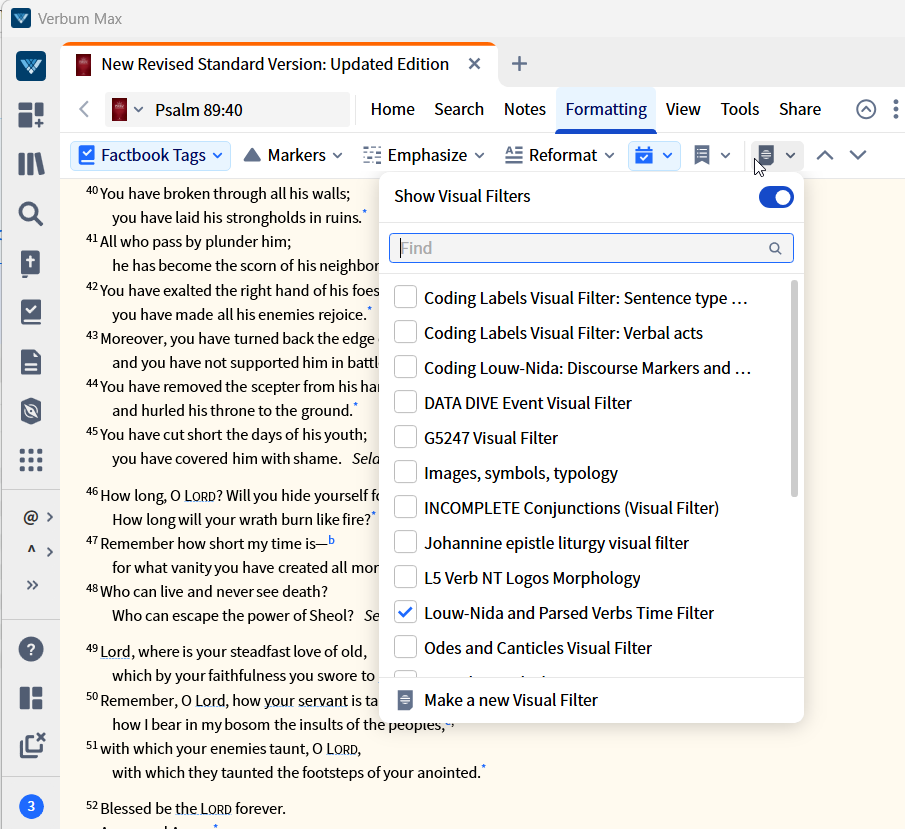Open the sidebar Search magnifier icon
The width and height of the screenshot is (905, 829).
(31, 214)
